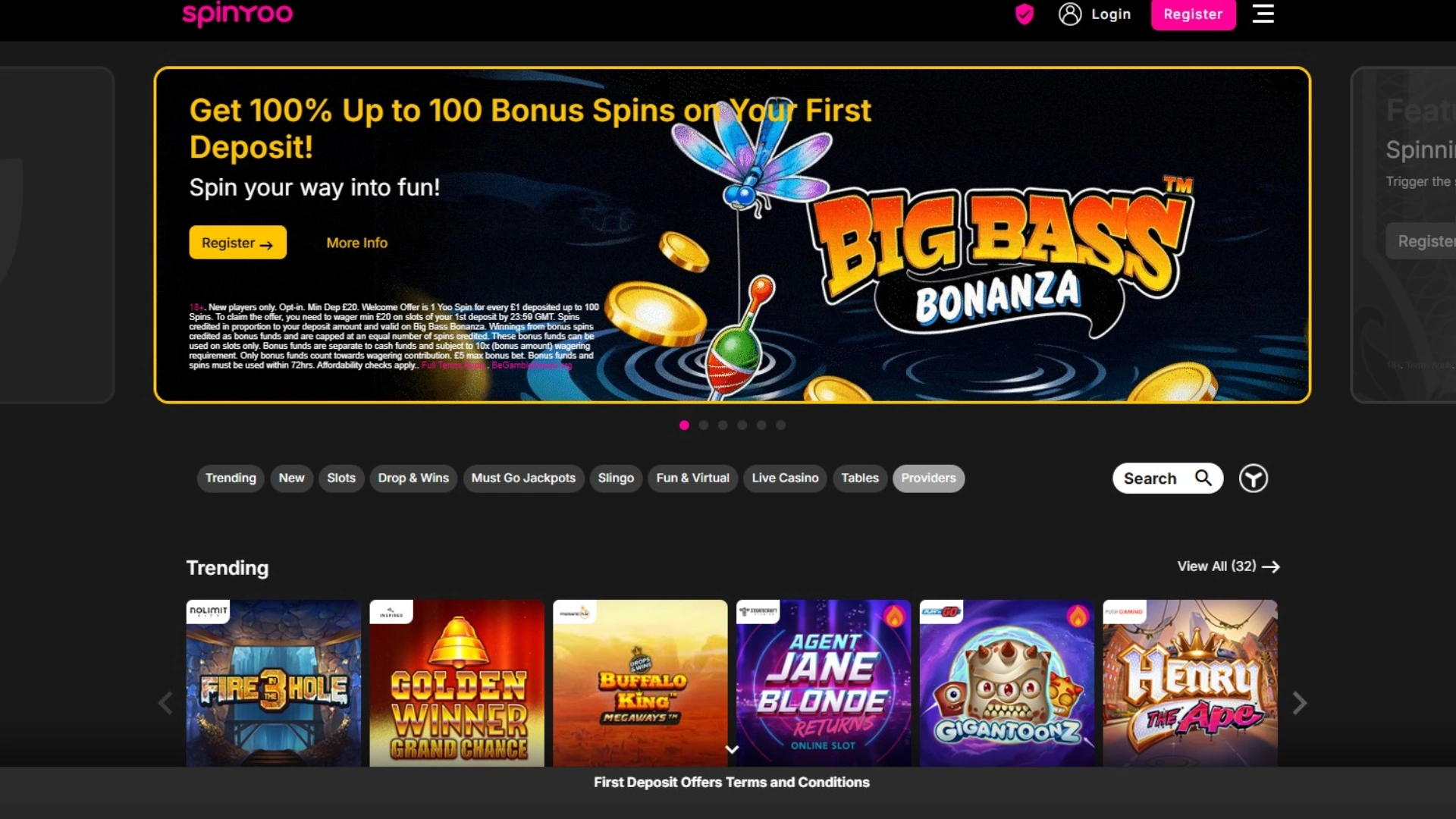Select the first carousel dot
The height and width of the screenshot is (819, 1456).
click(684, 425)
